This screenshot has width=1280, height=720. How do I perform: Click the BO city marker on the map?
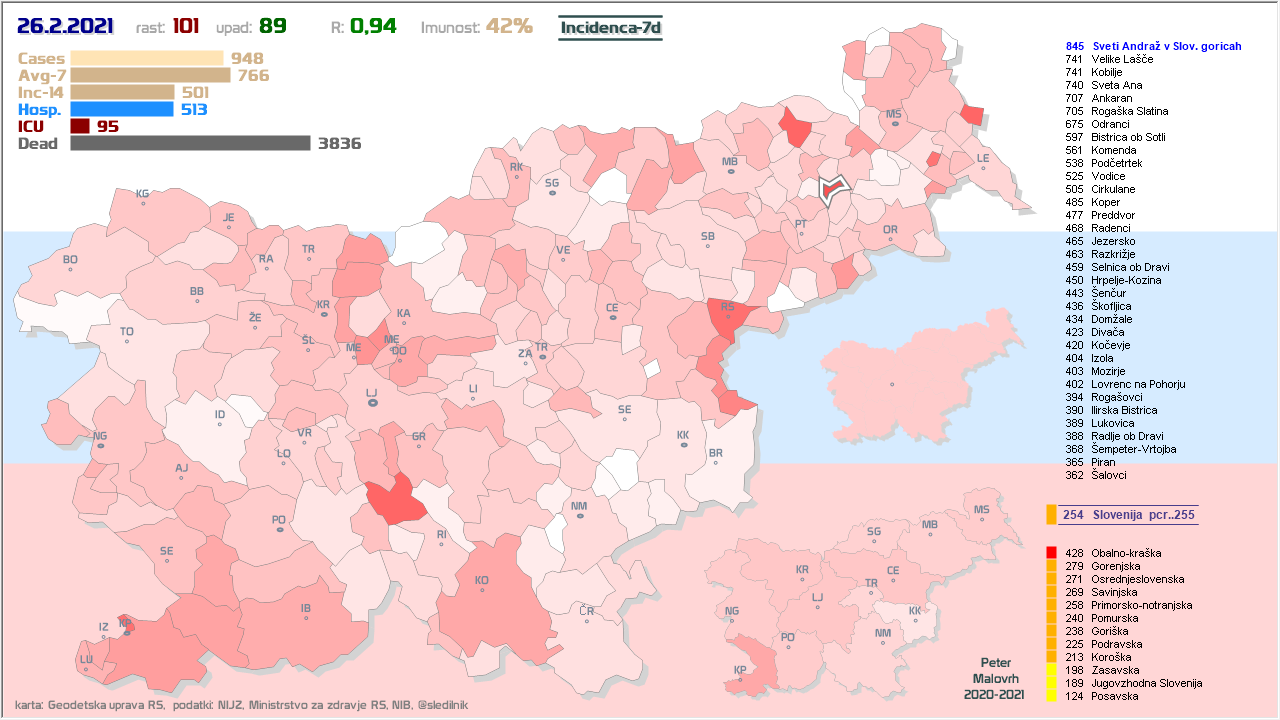[x=70, y=269]
